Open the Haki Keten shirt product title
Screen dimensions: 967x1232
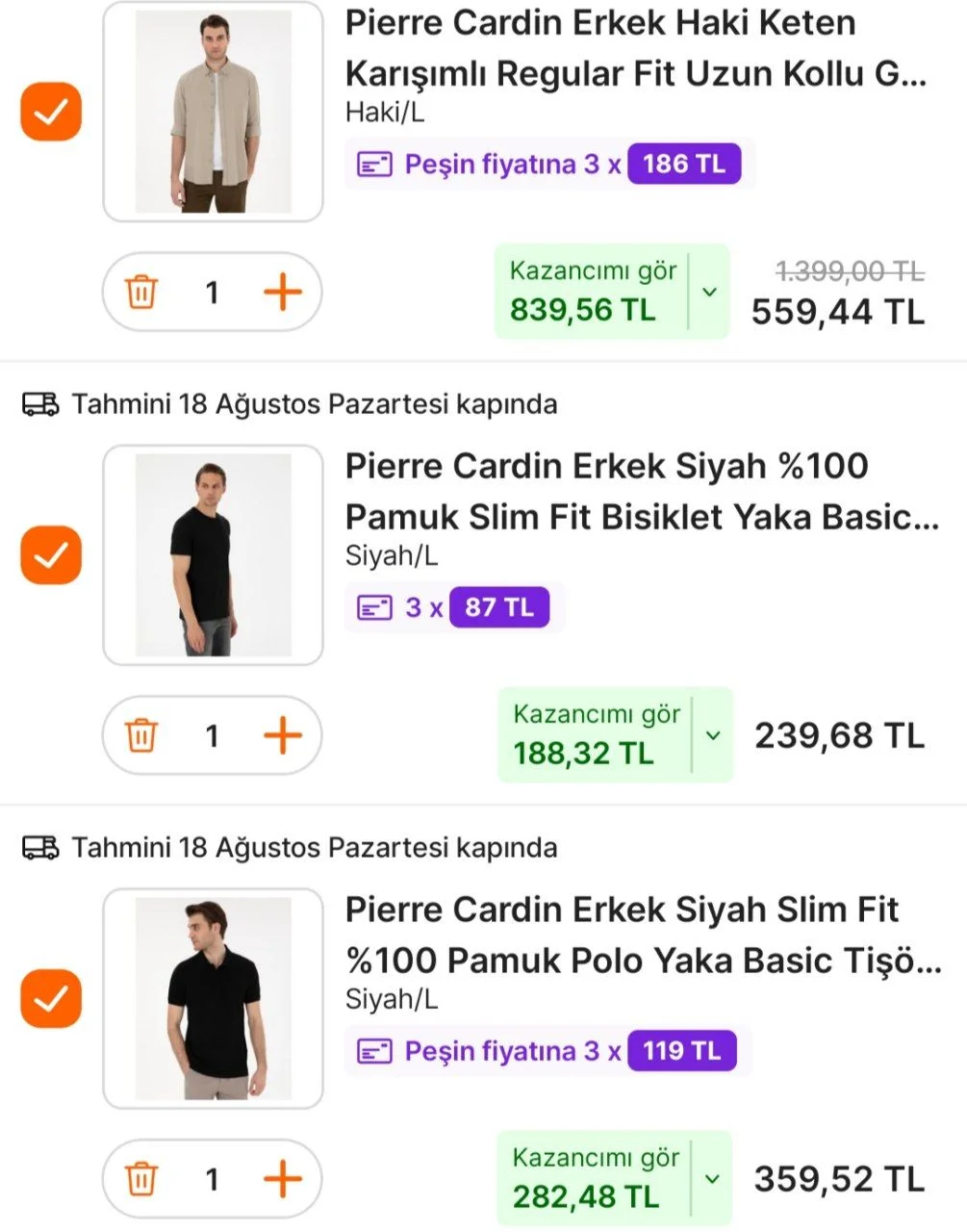tap(635, 47)
